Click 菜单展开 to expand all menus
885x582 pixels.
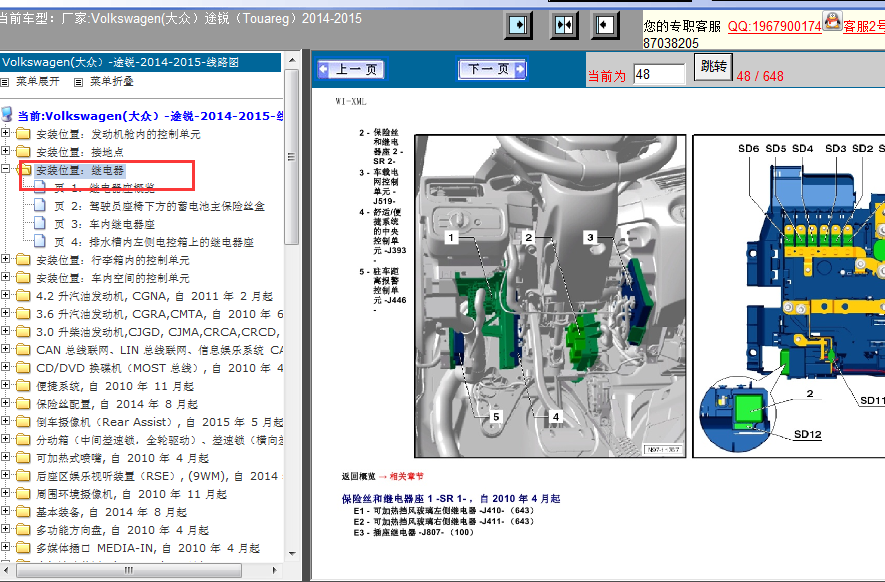tap(37, 81)
